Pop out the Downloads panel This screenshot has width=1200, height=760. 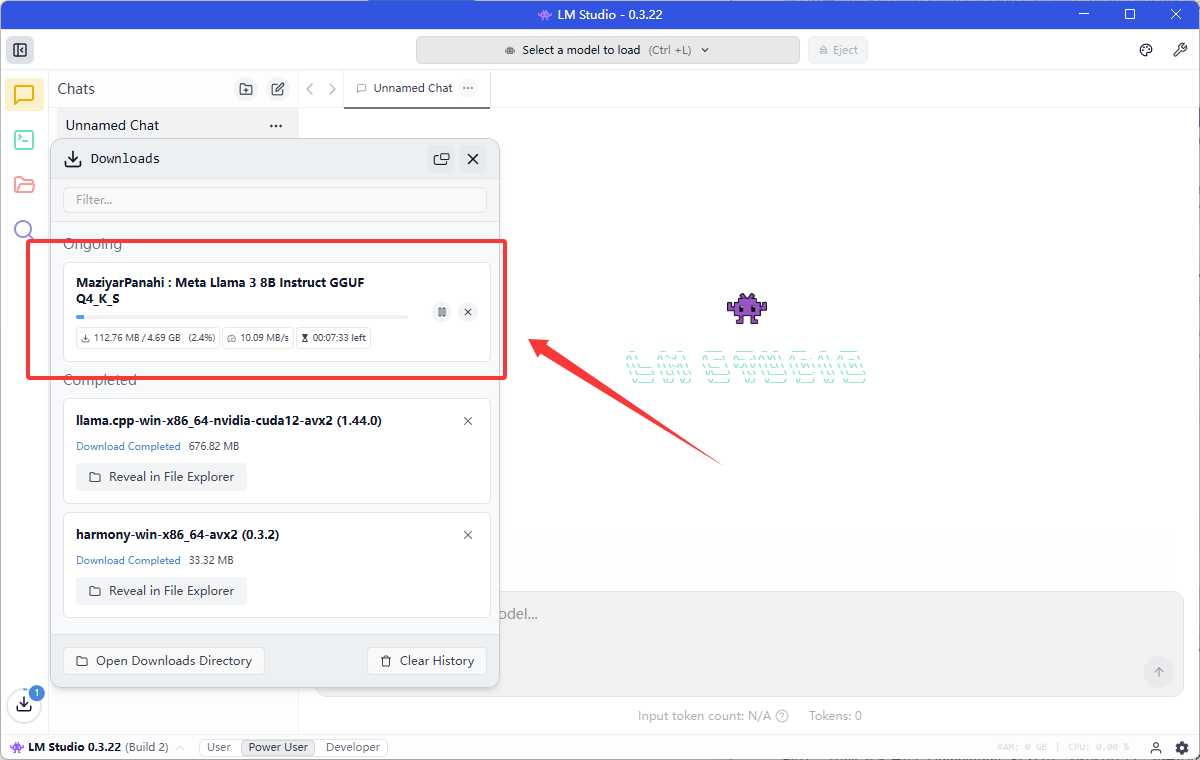(441, 159)
